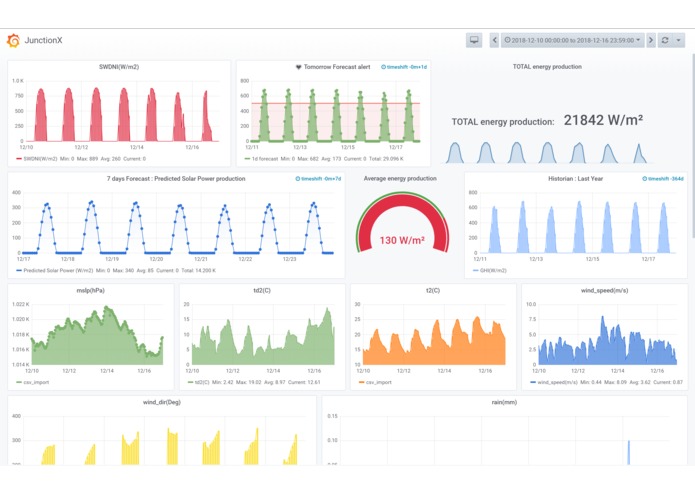Screen dimensions: 695x494
Task: Open JunctionX dashboard title dropdown
Action: click(43, 40)
